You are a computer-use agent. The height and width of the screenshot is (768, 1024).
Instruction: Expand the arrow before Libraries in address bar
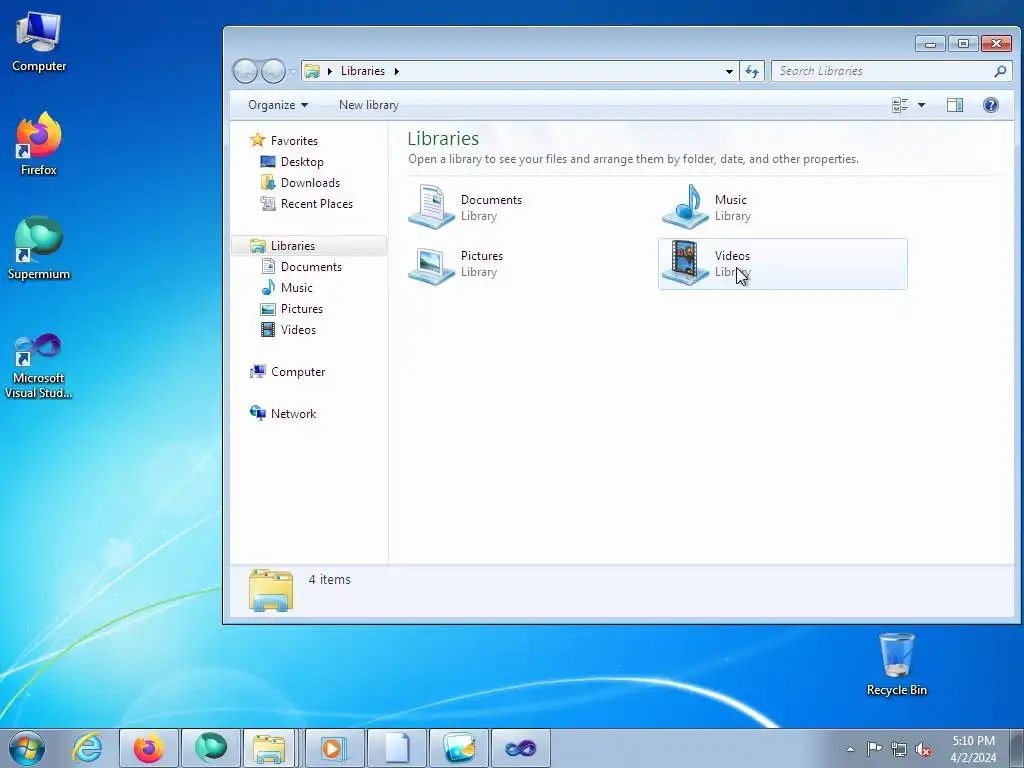[330, 71]
